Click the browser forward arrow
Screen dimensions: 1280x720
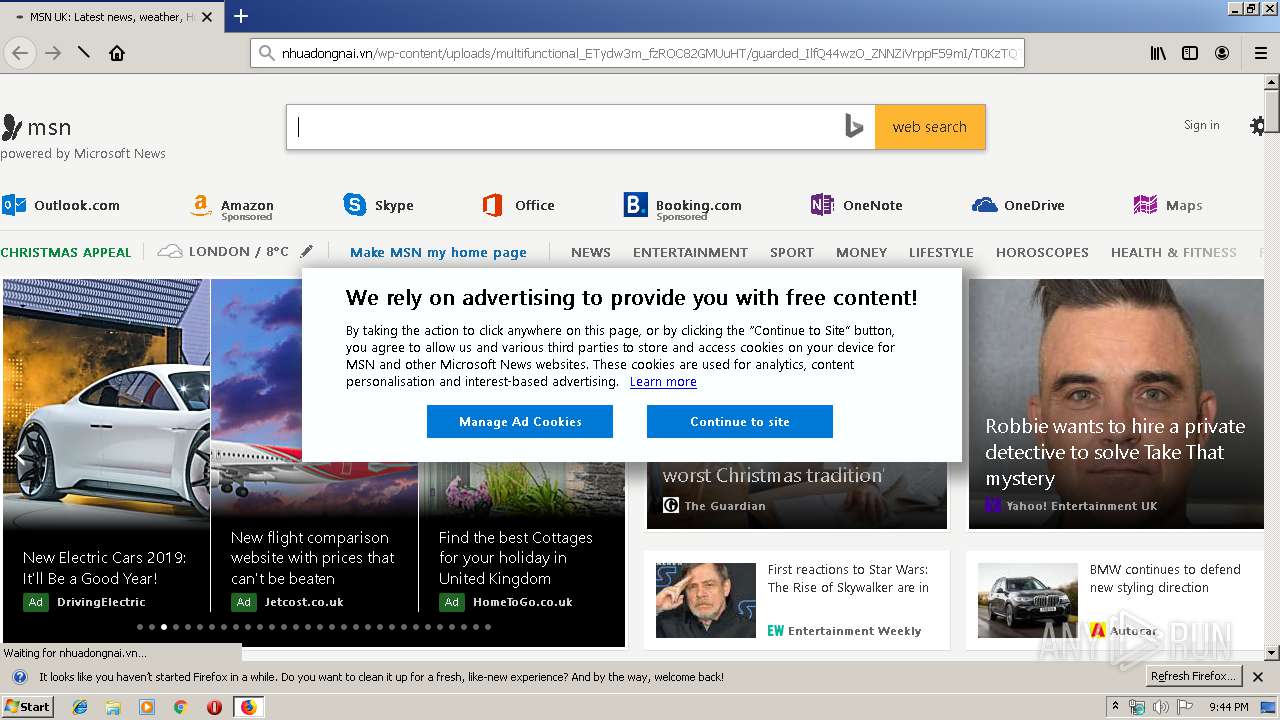[x=53, y=53]
